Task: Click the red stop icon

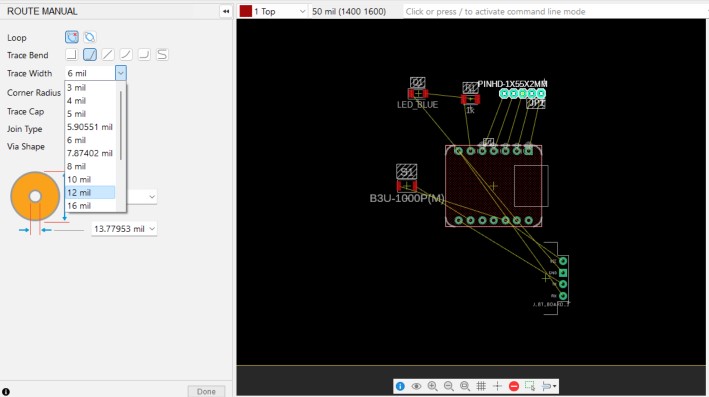Action: [x=514, y=386]
